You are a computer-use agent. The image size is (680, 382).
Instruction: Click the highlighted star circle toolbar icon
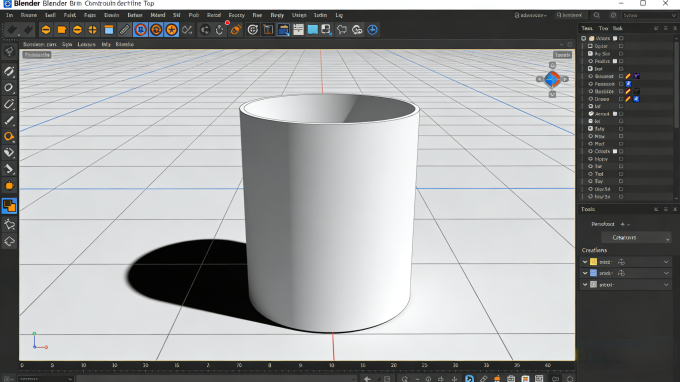172,29
